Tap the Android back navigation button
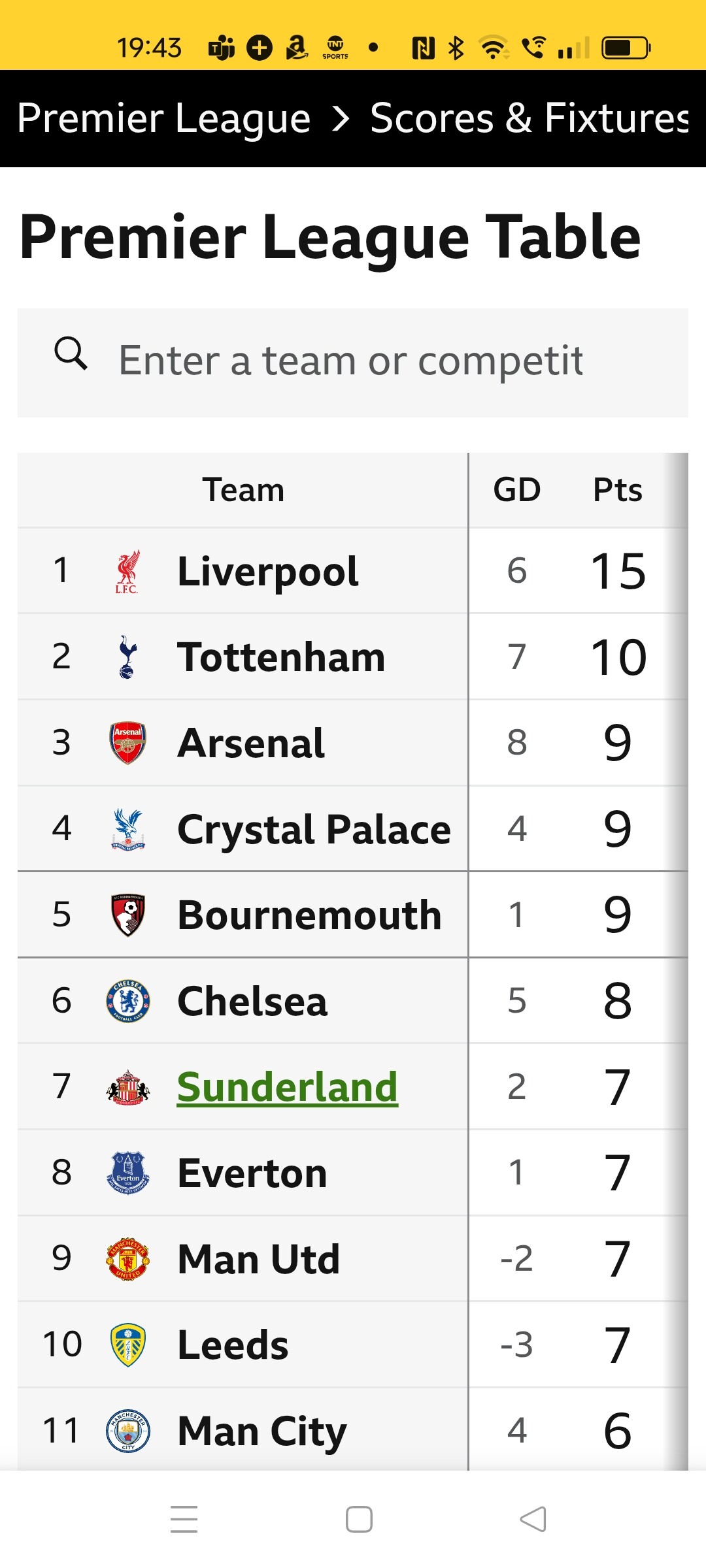Viewport: 706px width, 1568px height. click(x=533, y=1519)
